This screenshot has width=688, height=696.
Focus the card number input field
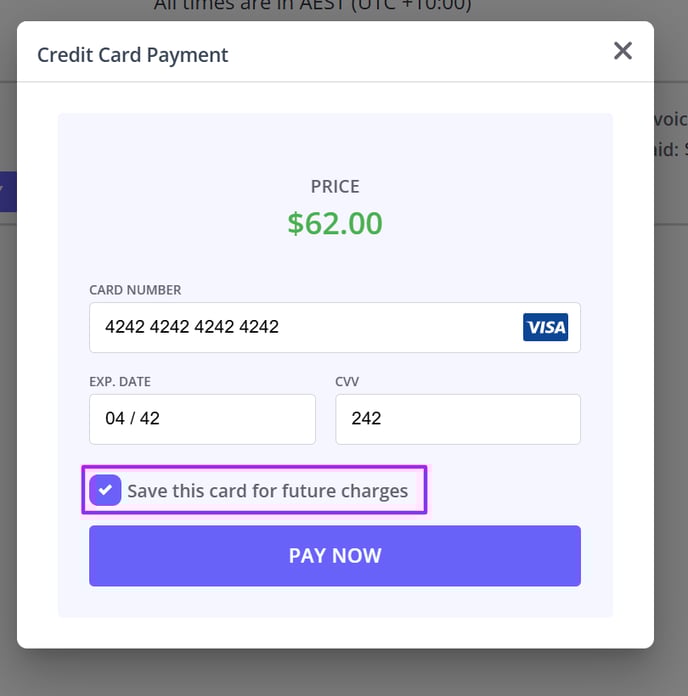tap(335, 328)
